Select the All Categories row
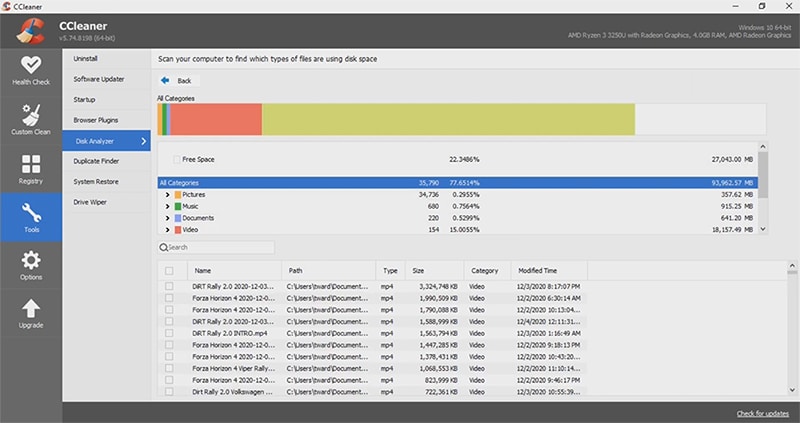The height and width of the screenshot is (423, 800). pyautogui.click(x=458, y=183)
